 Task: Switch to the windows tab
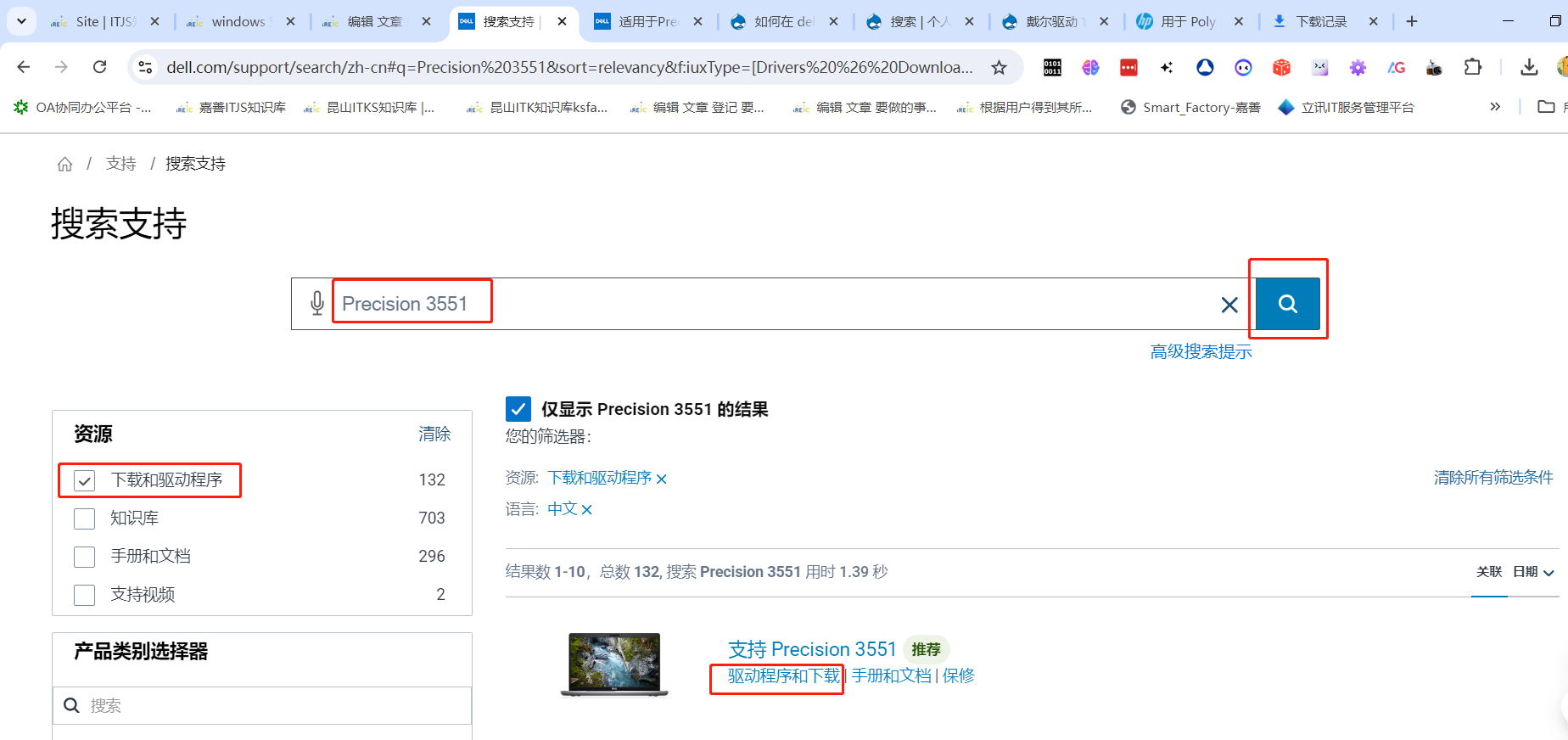click(240, 21)
